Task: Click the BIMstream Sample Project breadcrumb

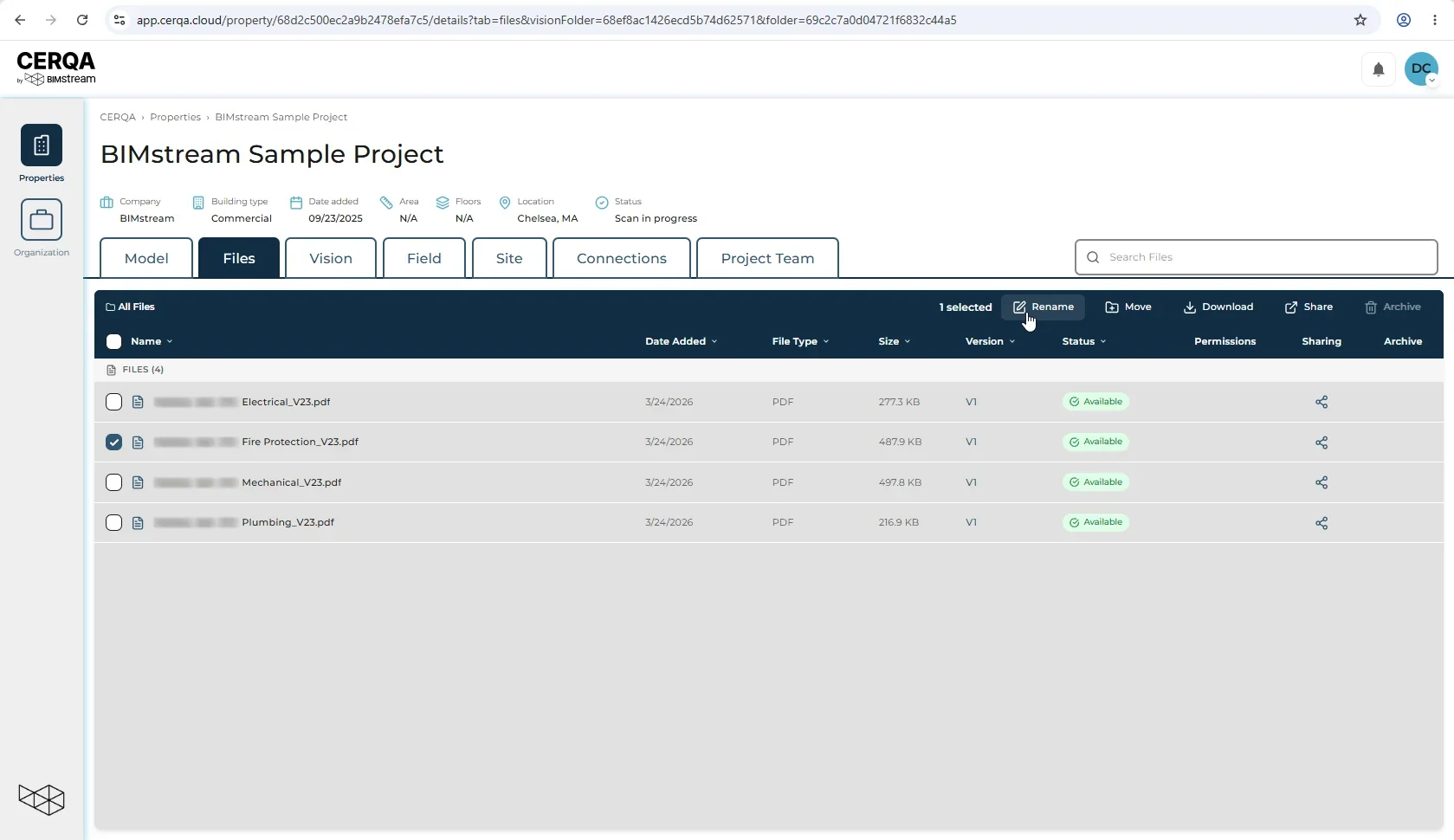Action: 281,117
